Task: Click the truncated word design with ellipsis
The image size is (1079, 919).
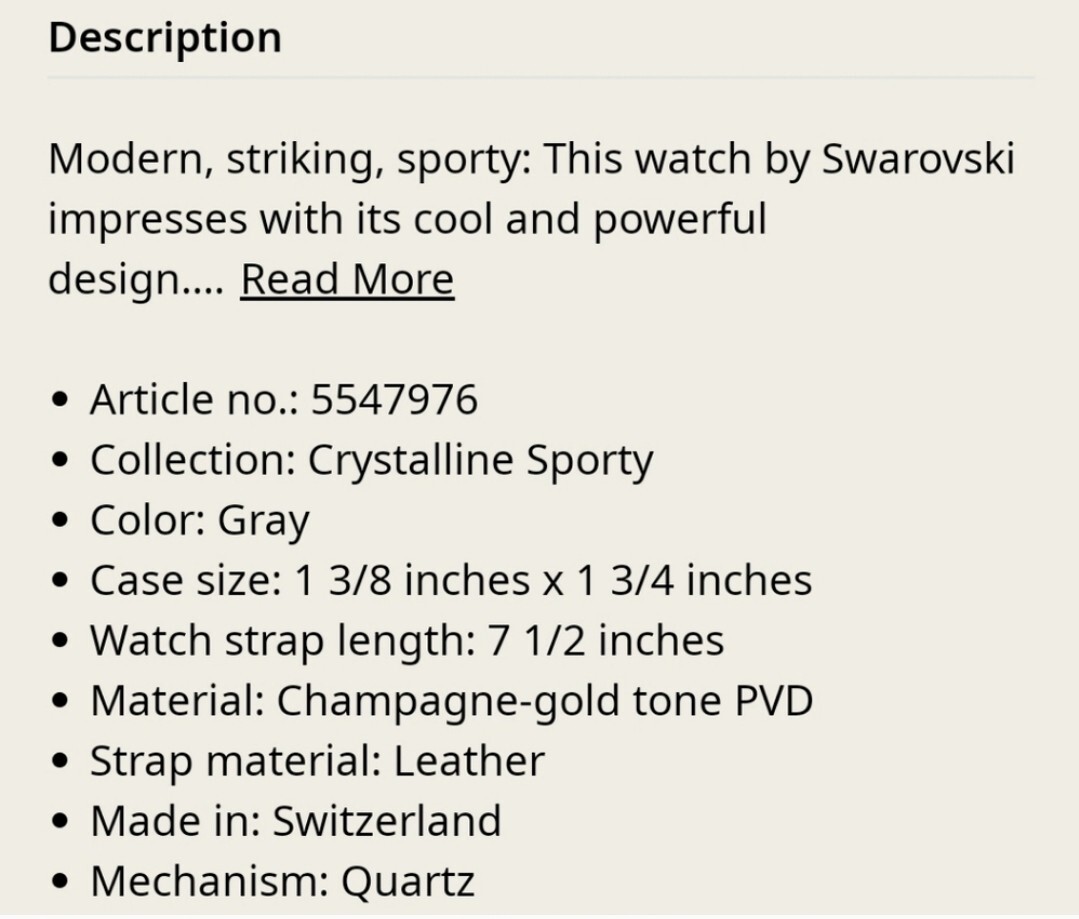Action: [136, 281]
